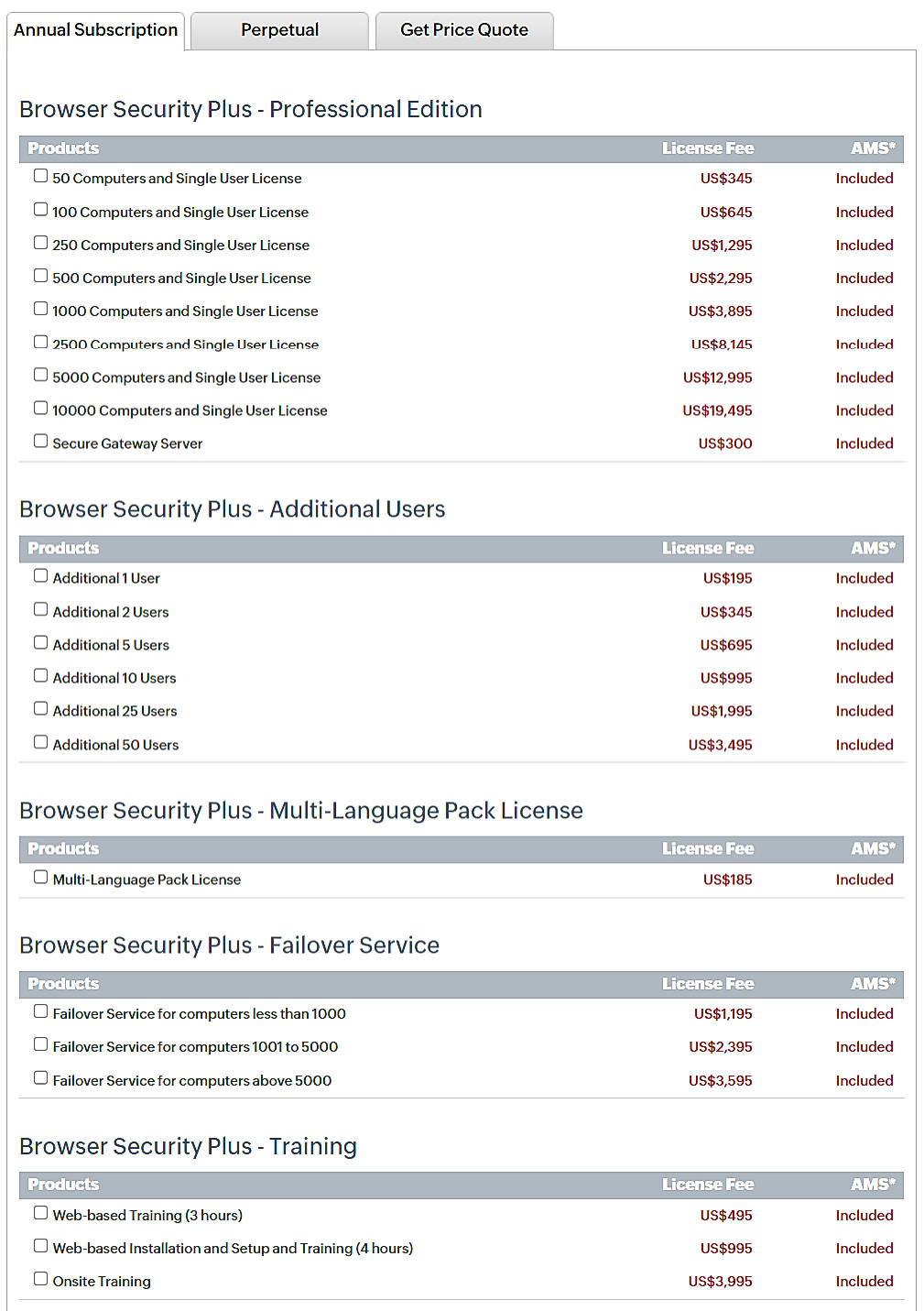This screenshot has width=924, height=1311.
Task: Enable Failover Service for computers less than 1000
Action: pyautogui.click(x=40, y=1011)
